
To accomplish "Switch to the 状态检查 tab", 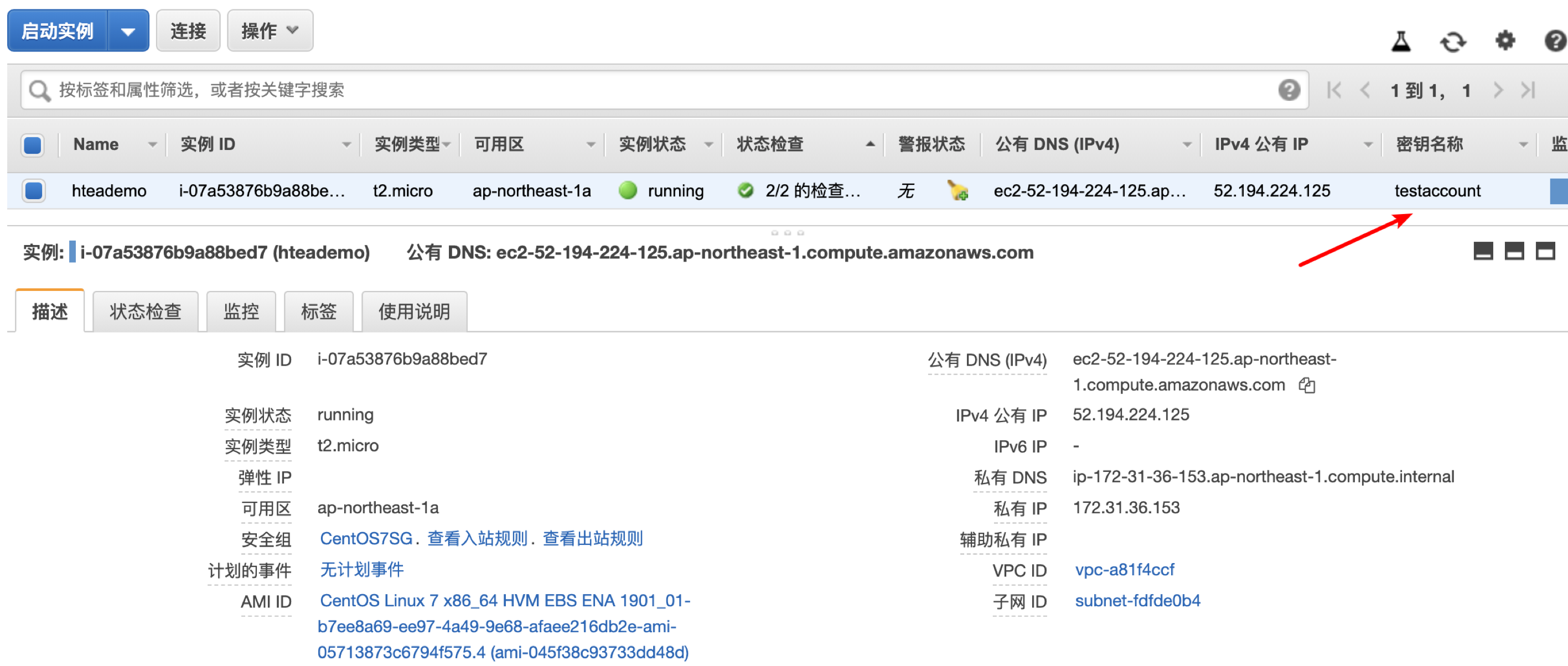I will (x=145, y=312).
